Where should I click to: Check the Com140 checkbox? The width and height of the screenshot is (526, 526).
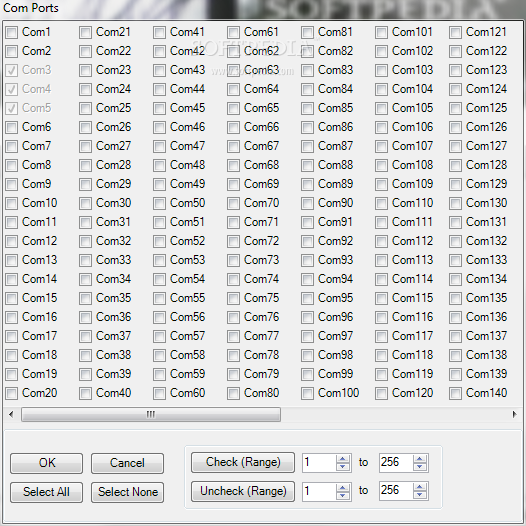click(x=456, y=393)
